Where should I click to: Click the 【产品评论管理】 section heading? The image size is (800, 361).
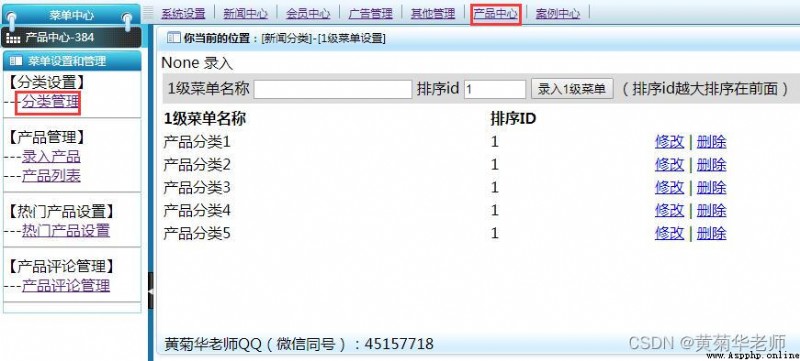pos(61,266)
